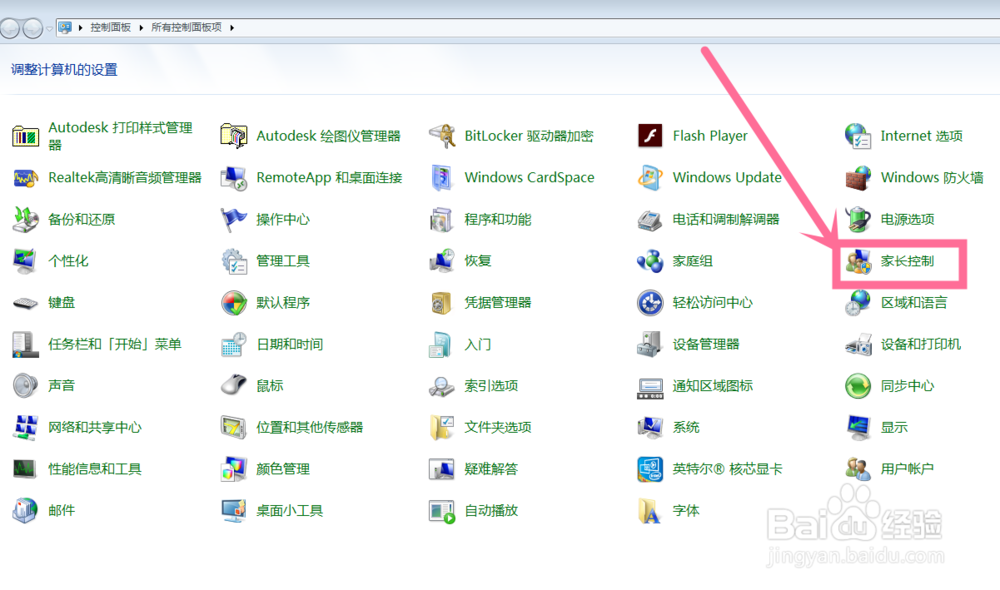1000x590 pixels.
Task: Expand arrow between 控制面板 and 所有控制面板项
Action: click(141, 27)
